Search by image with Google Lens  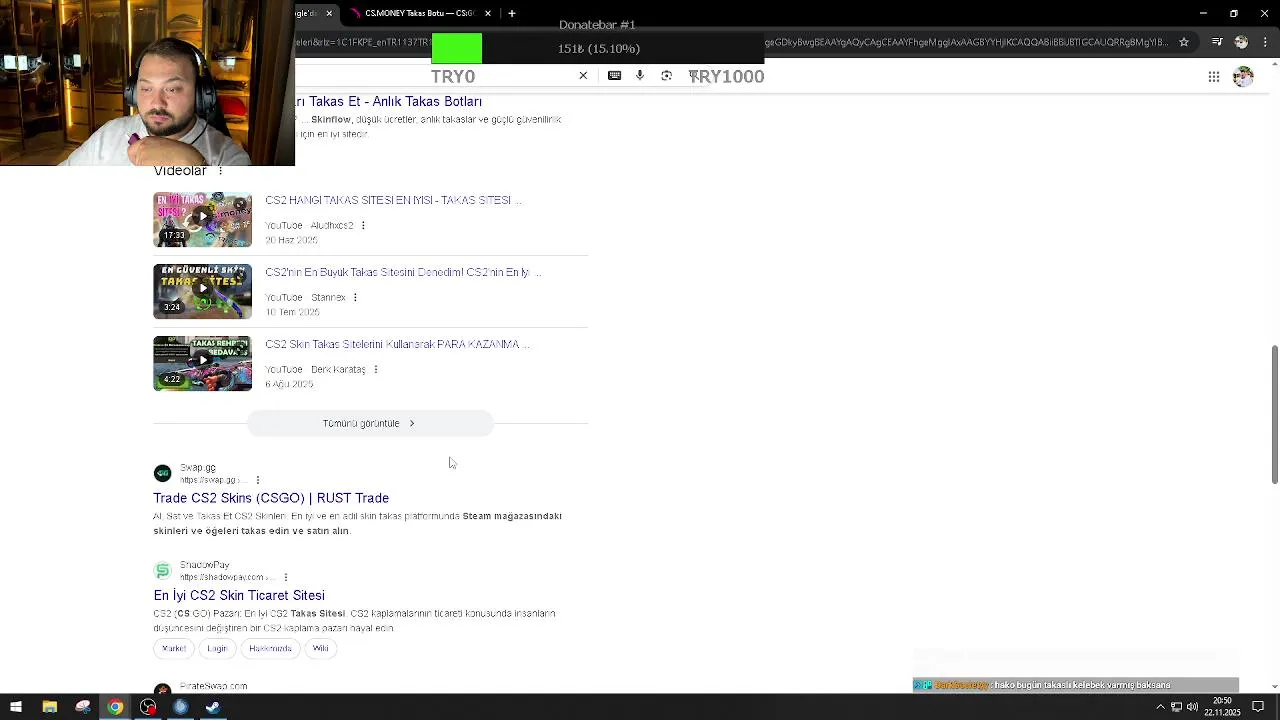[666, 76]
